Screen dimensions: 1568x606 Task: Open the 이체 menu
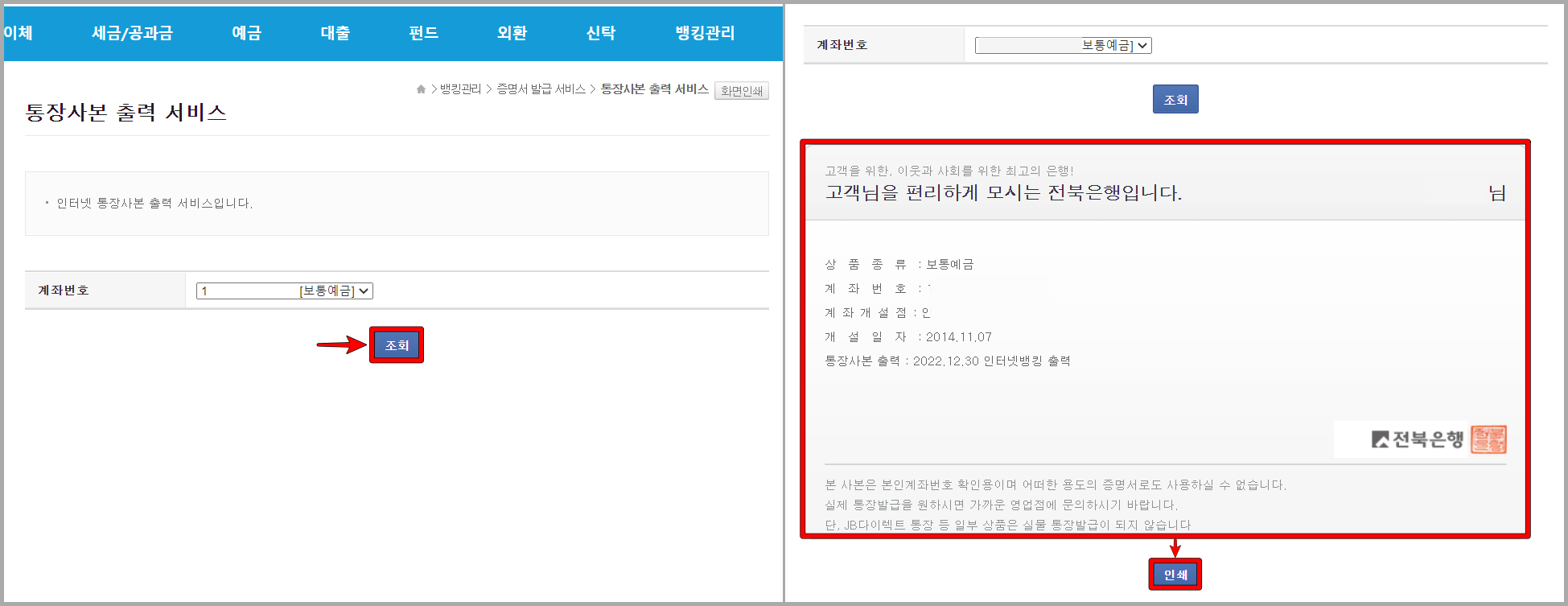18,33
